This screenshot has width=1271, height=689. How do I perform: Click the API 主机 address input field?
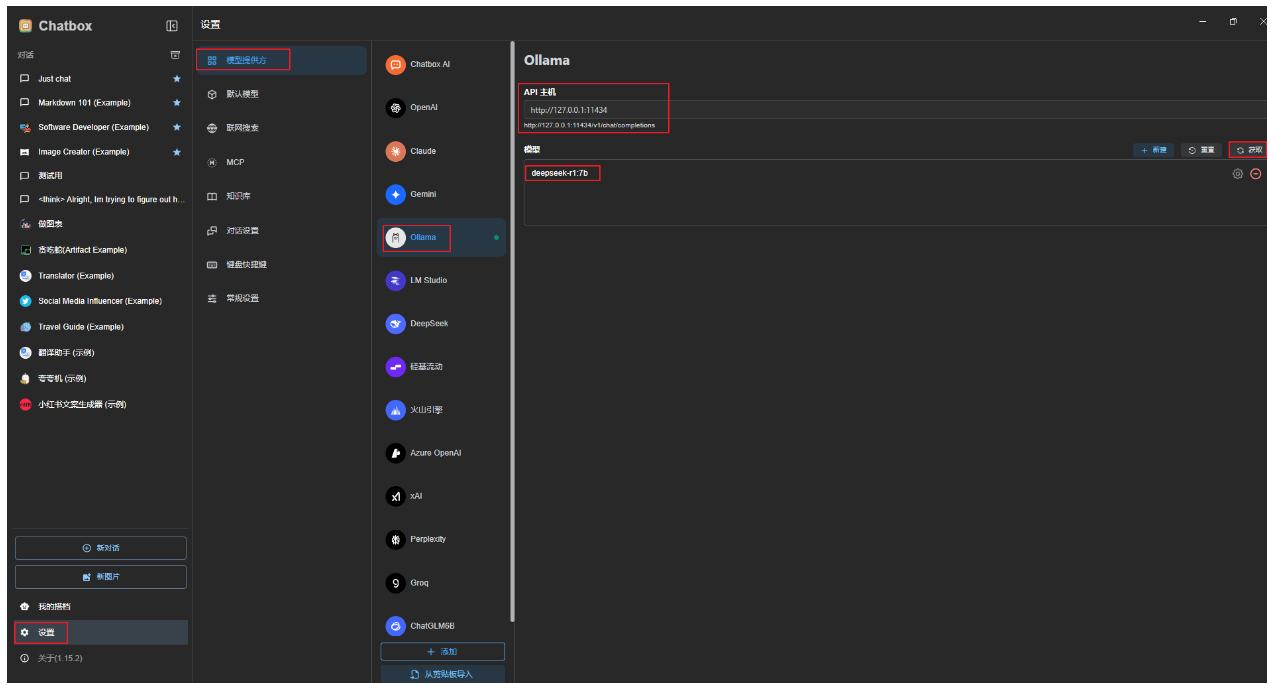(x=895, y=110)
